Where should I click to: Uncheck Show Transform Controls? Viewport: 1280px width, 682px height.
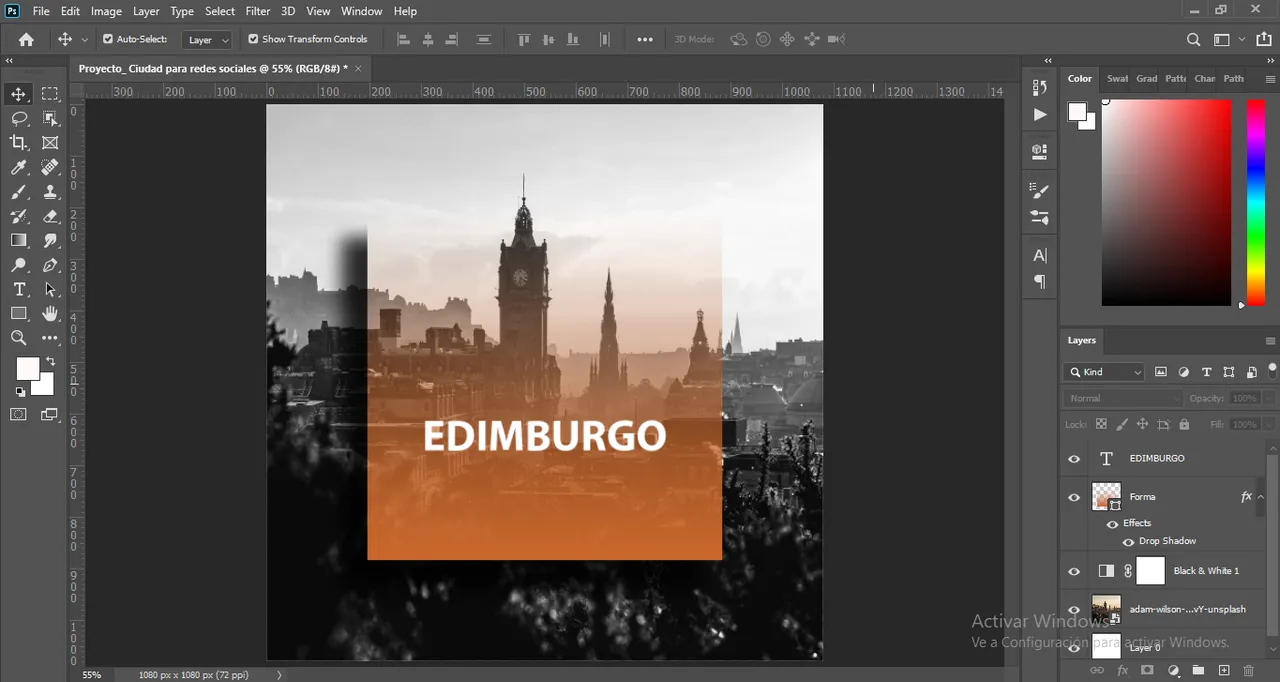tap(253, 39)
